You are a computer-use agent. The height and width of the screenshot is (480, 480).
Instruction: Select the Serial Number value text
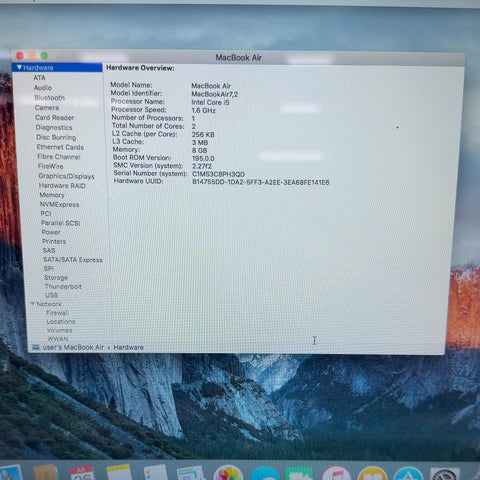(x=218, y=174)
